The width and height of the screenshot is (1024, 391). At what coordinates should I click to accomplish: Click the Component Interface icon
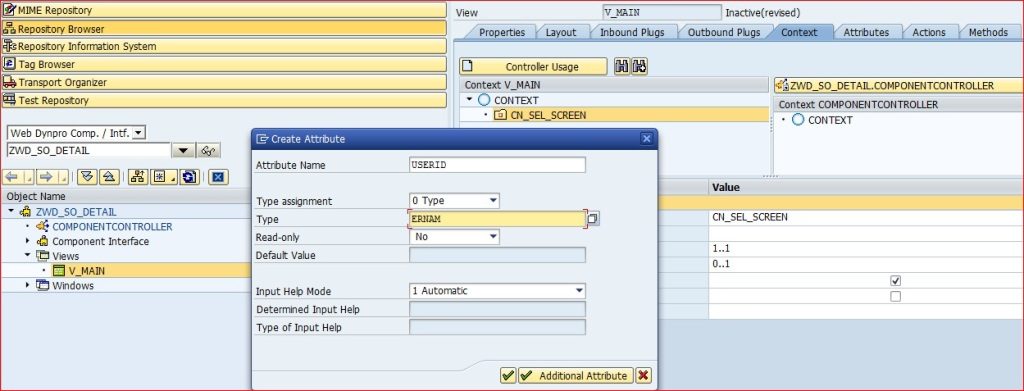tap(42, 241)
